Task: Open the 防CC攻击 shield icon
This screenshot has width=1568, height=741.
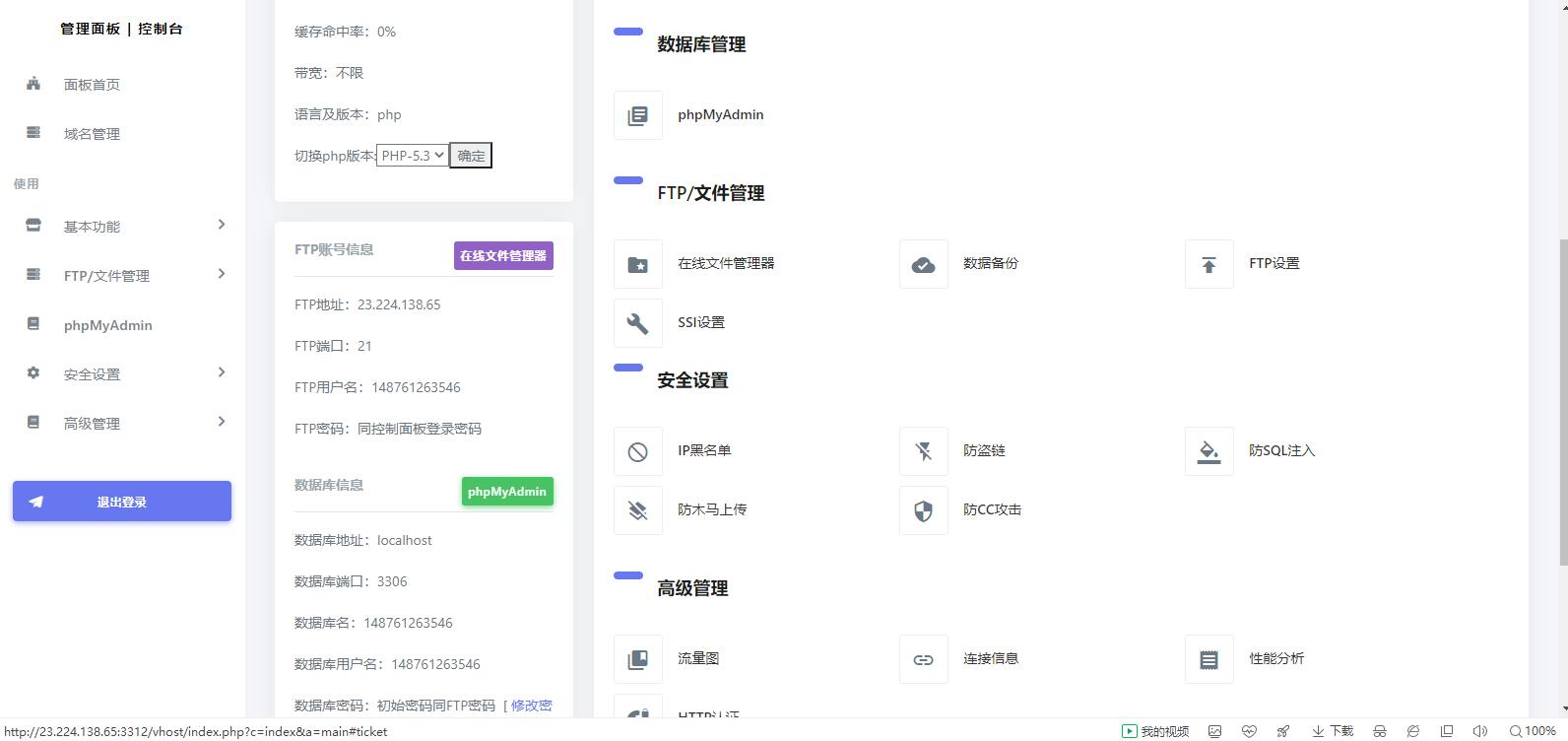Action: (x=923, y=510)
